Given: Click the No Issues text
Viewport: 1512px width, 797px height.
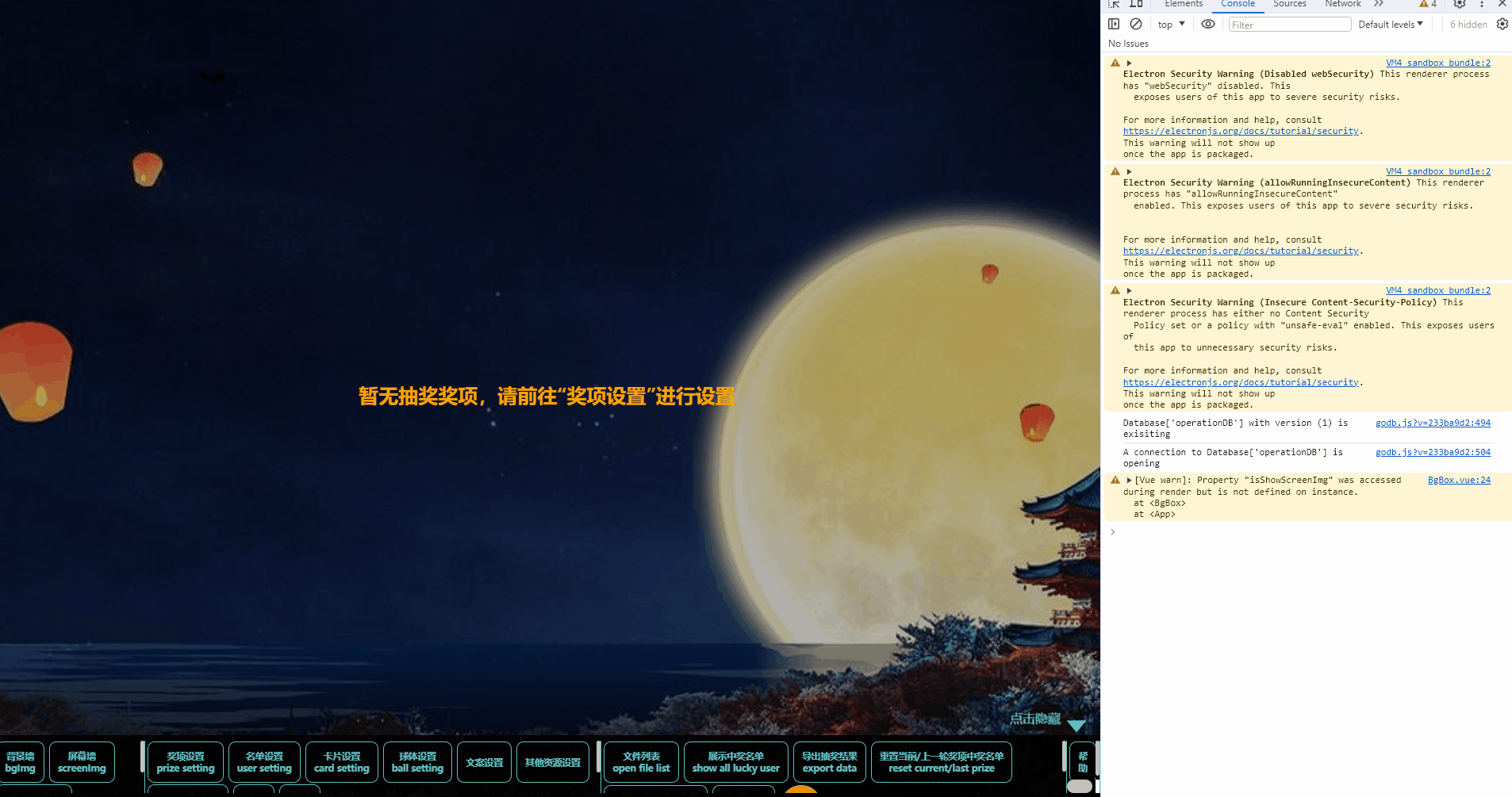Looking at the screenshot, I should coord(1128,44).
